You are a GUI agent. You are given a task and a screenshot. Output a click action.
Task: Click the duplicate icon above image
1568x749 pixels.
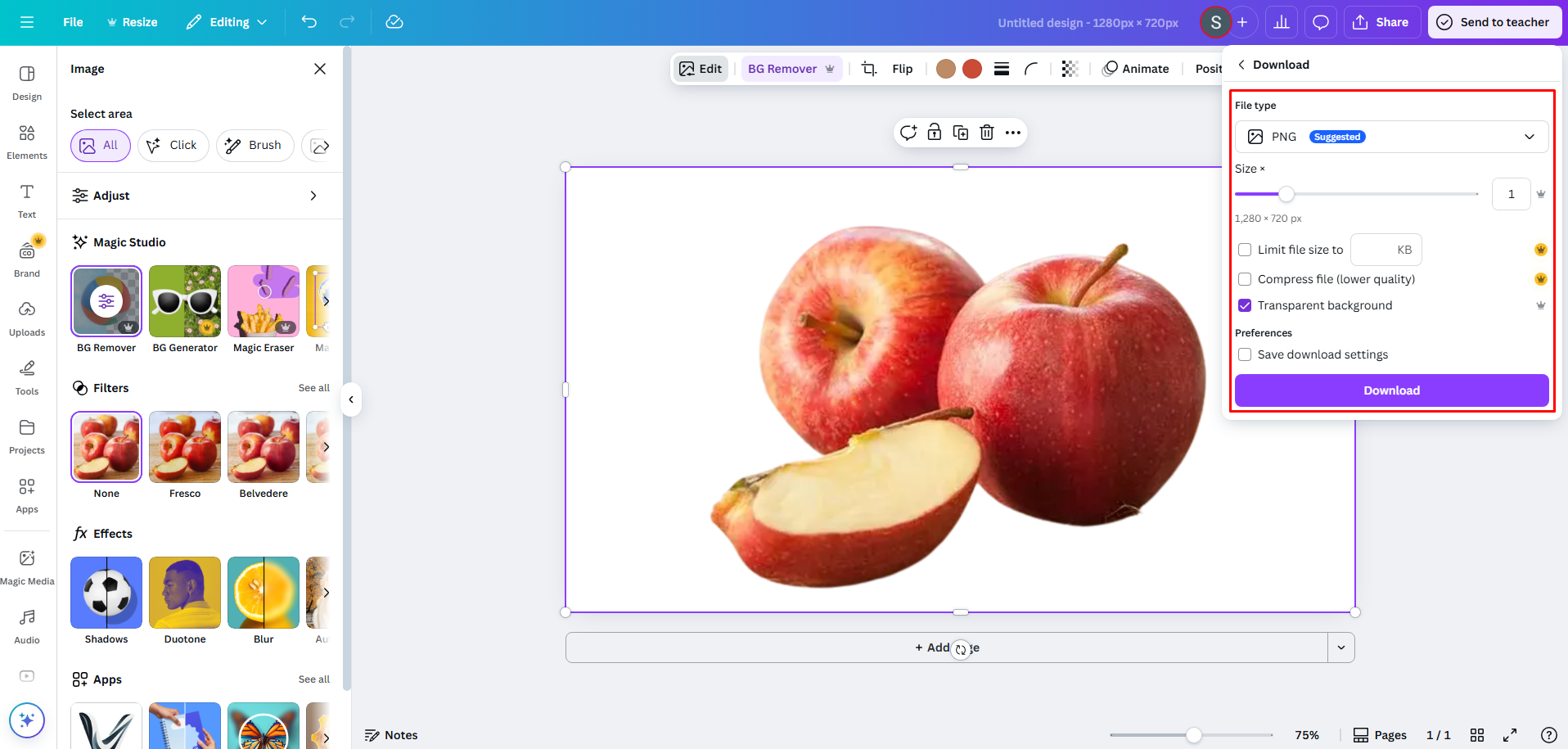click(x=961, y=133)
